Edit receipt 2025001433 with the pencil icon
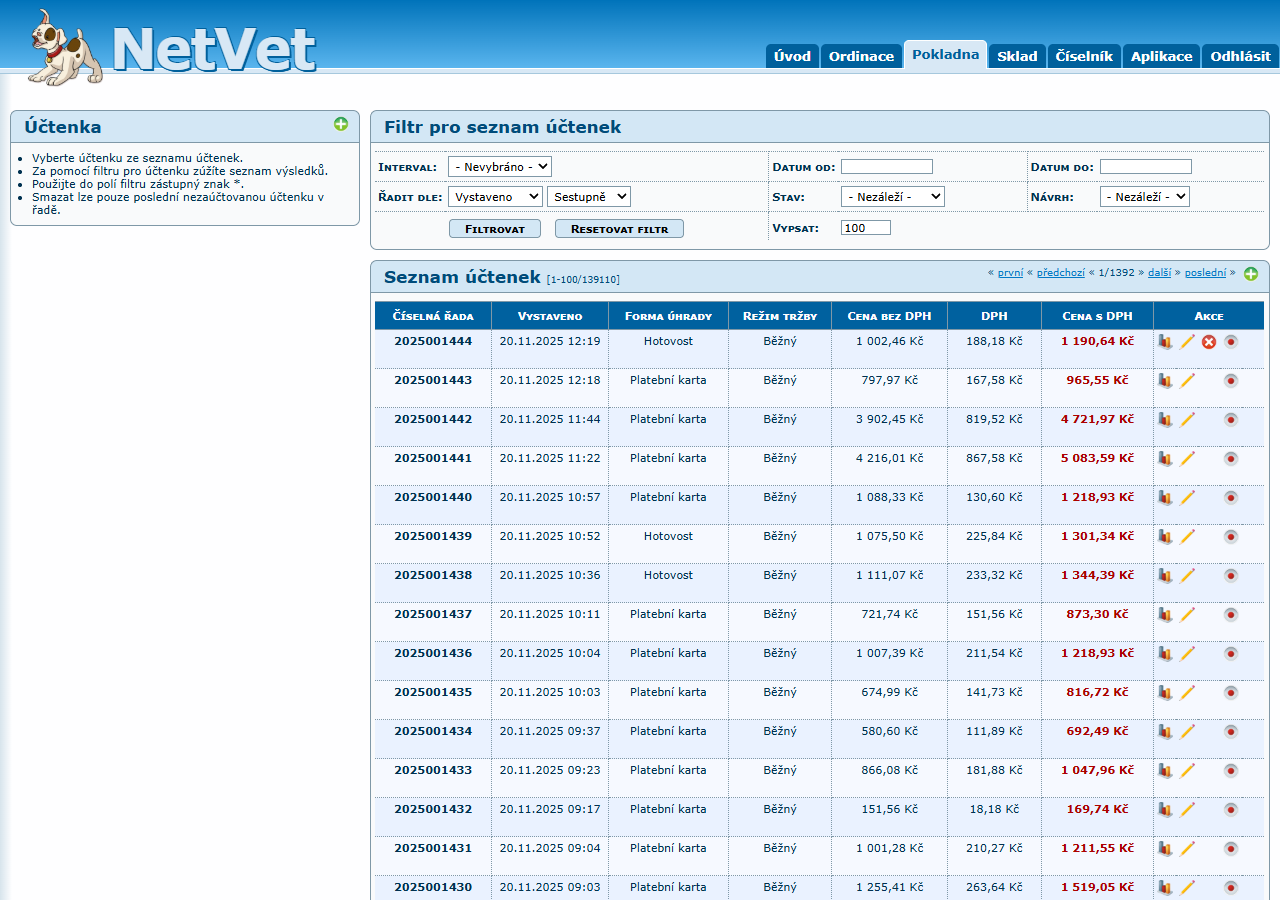1280x900 pixels. pos(1188,770)
